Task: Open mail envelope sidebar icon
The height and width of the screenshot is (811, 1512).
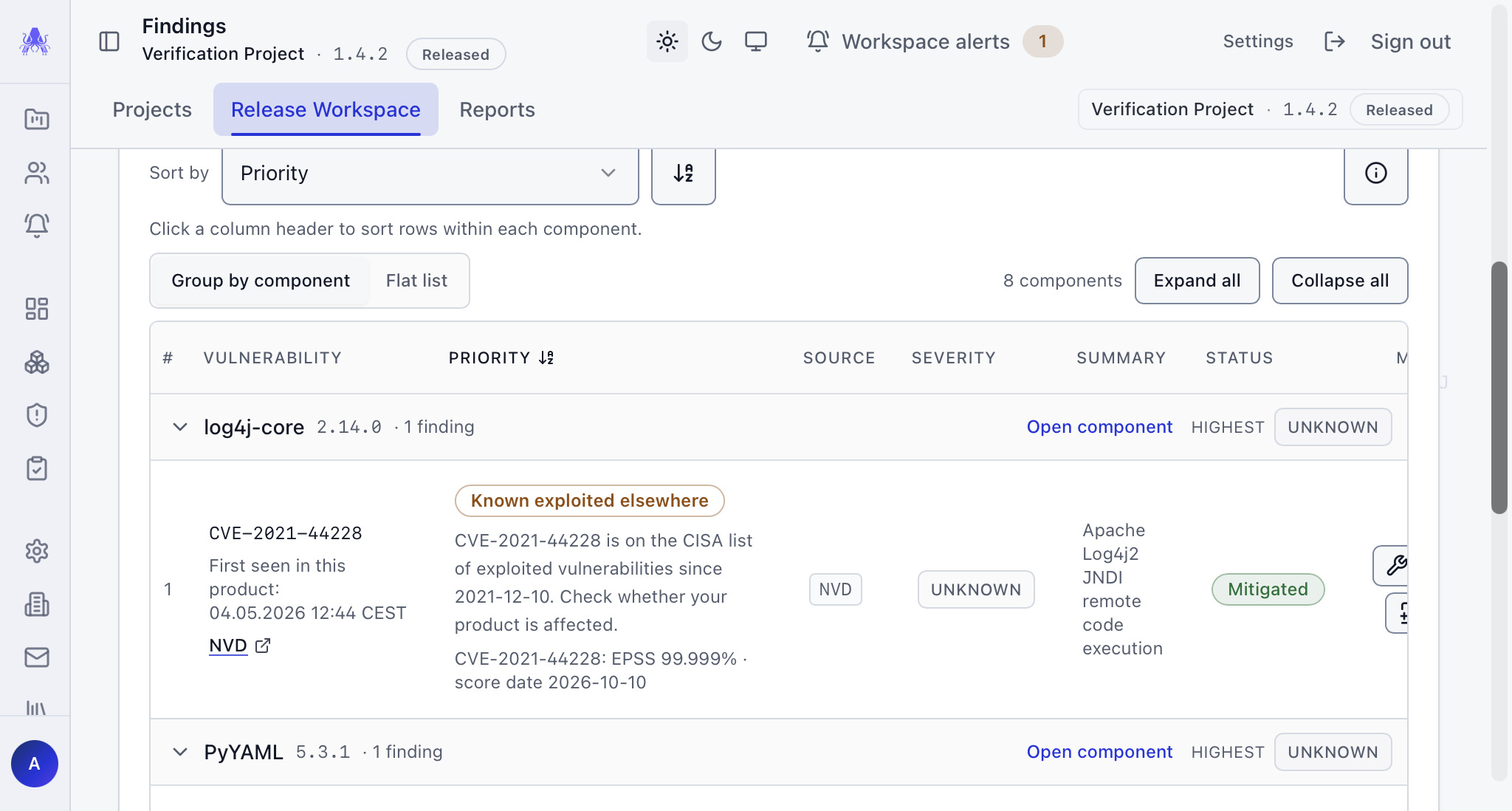Action: coord(37,657)
